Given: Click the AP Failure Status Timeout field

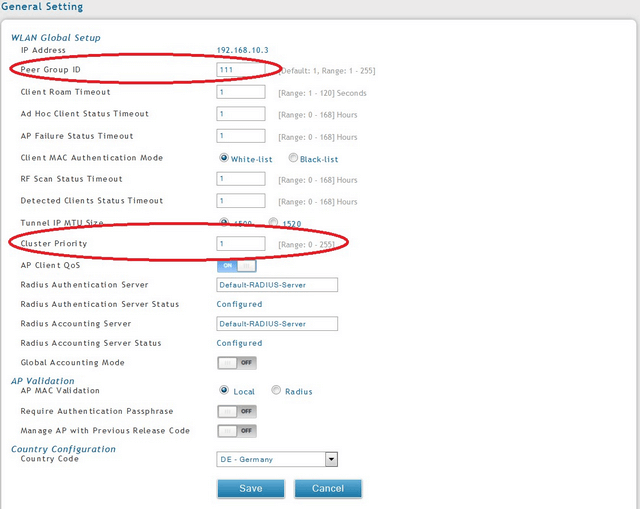Looking at the screenshot, I should click(x=241, y=136).
